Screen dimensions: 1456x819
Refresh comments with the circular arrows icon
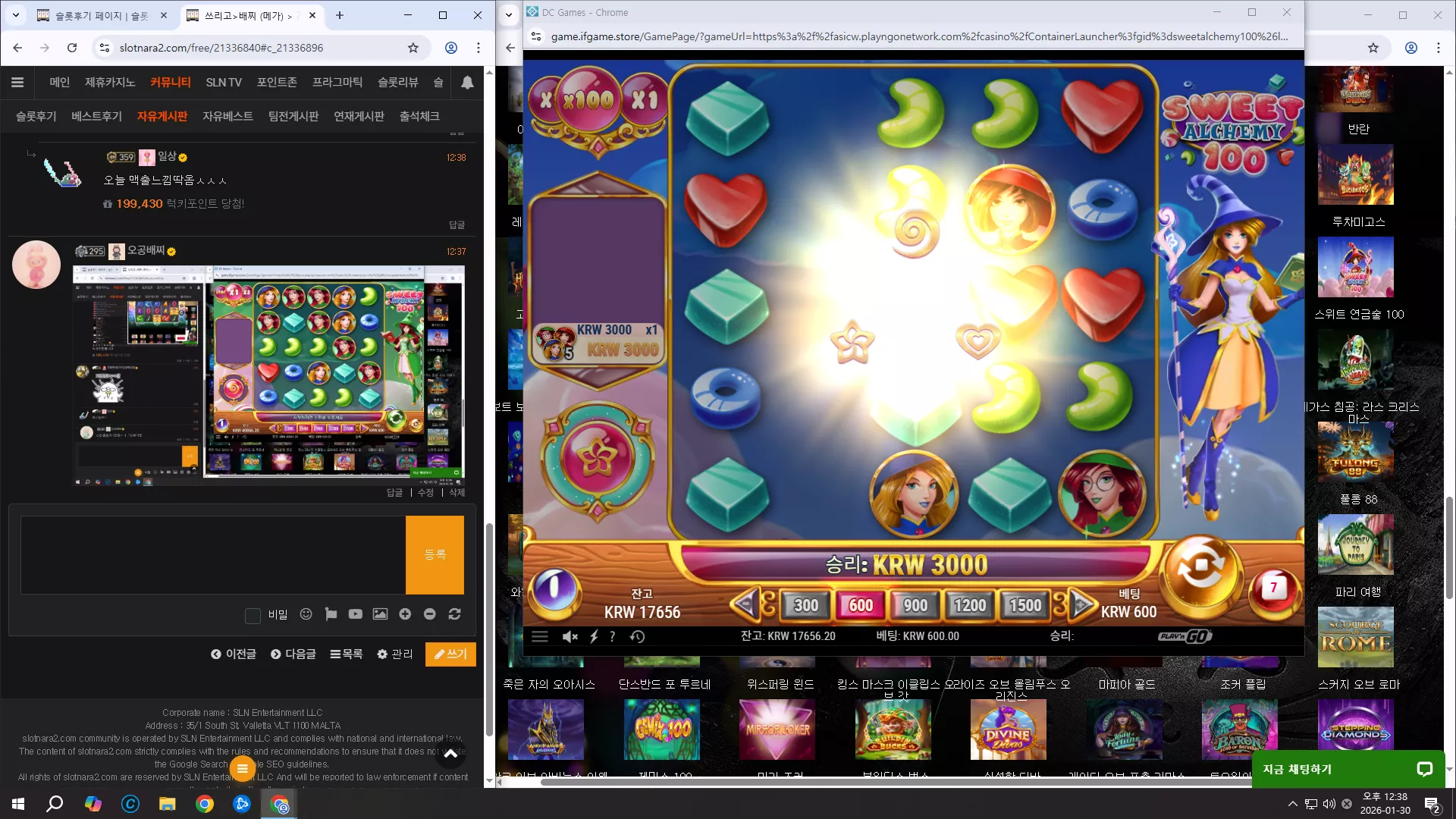pyautogui.click(x=455, y=614)
